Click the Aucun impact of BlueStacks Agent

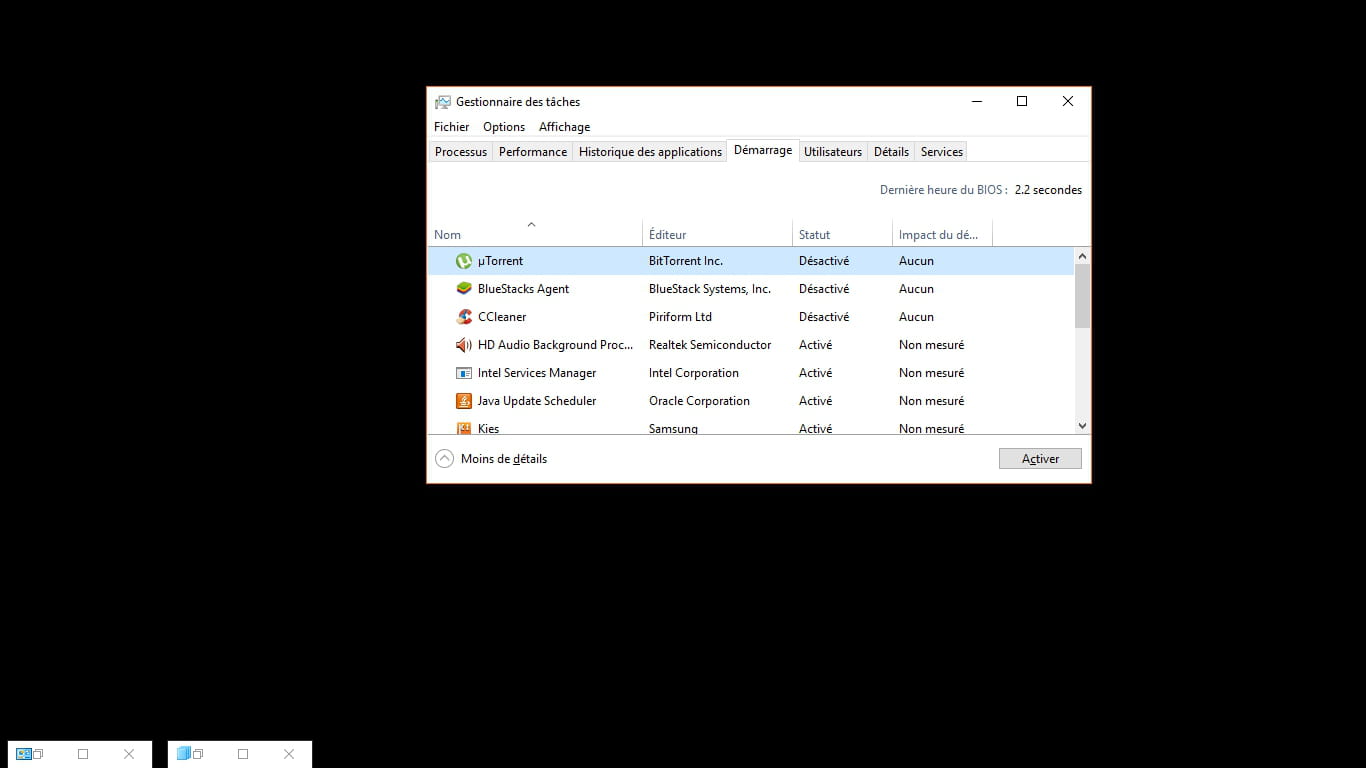tap(916, 289)
